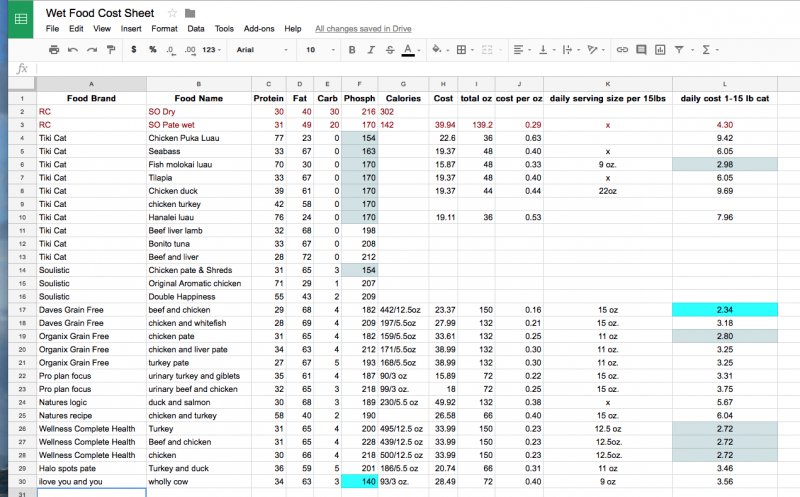Click the Wet Food Cost Sheet title
800x497 pixels.
pos(102,13)
